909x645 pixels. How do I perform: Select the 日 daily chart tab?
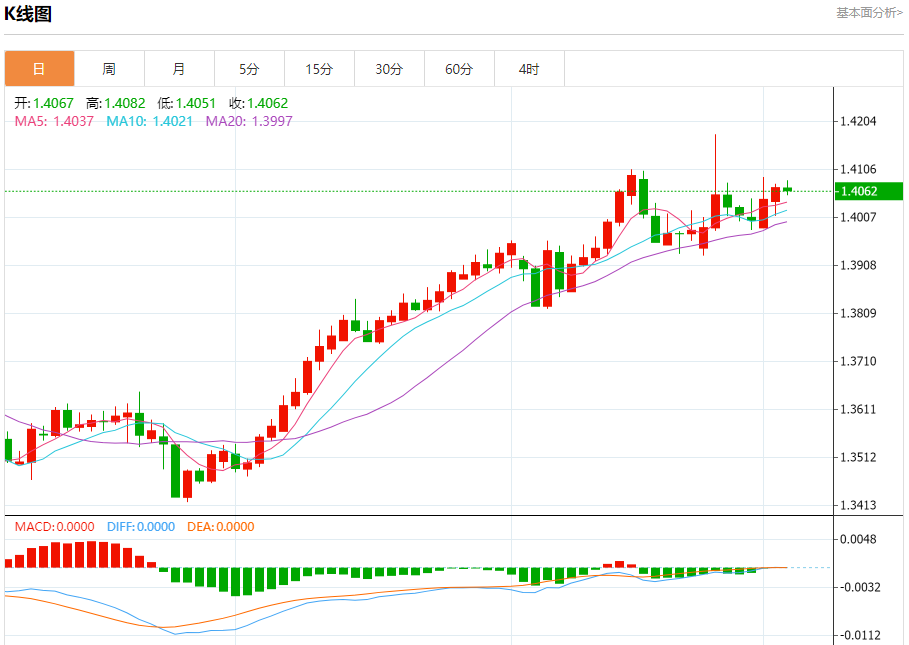(x=39, y=69)
